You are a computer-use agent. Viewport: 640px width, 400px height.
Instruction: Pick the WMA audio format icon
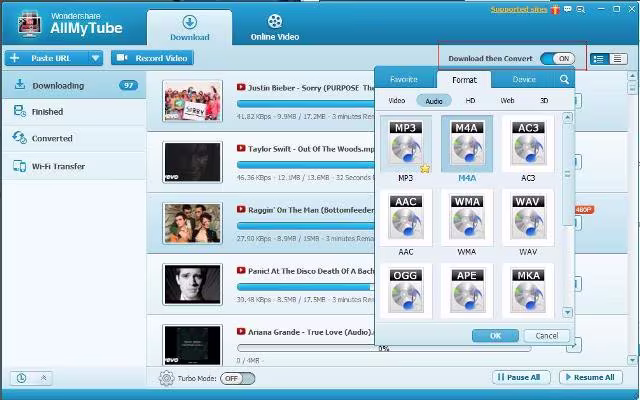pyautogui.click(x=467, y=218)
